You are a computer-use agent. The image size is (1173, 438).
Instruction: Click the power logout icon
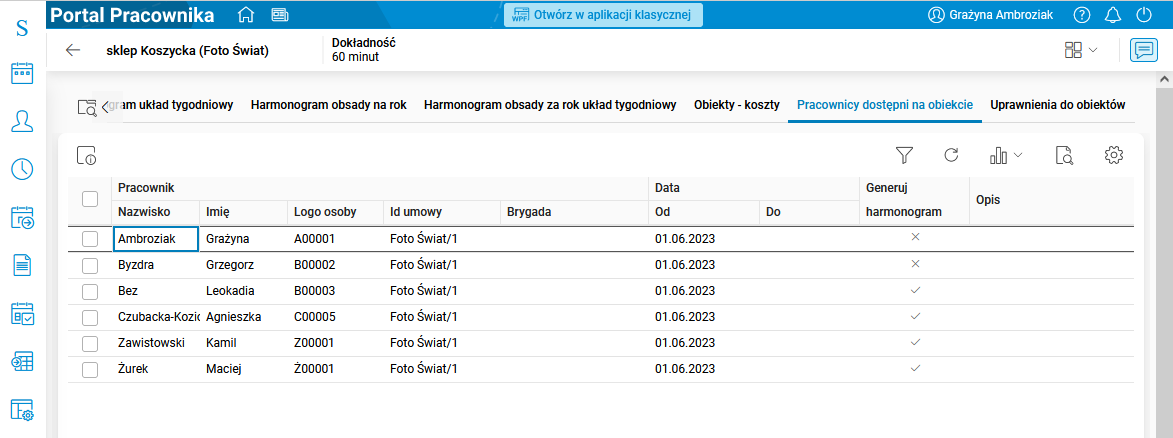tap(1143, 15)
